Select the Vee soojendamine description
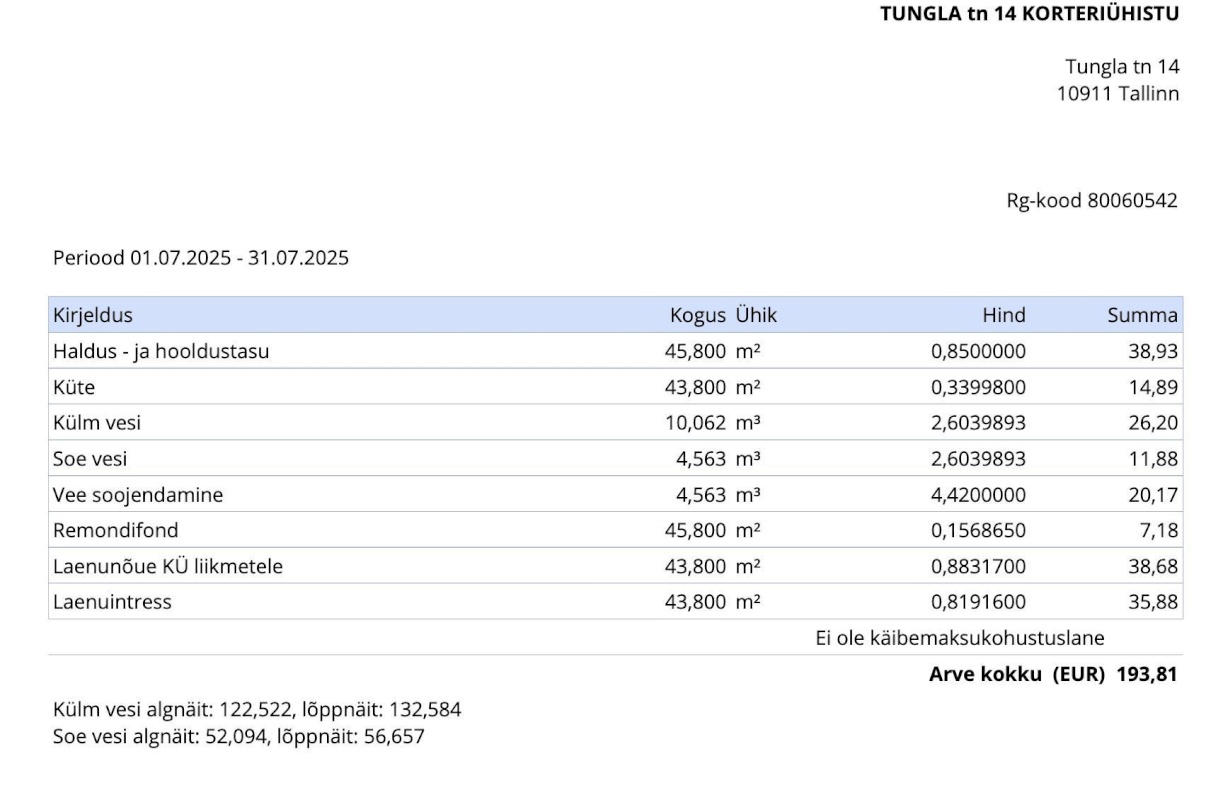1223x800 pixels. click(x=138, y=495)
